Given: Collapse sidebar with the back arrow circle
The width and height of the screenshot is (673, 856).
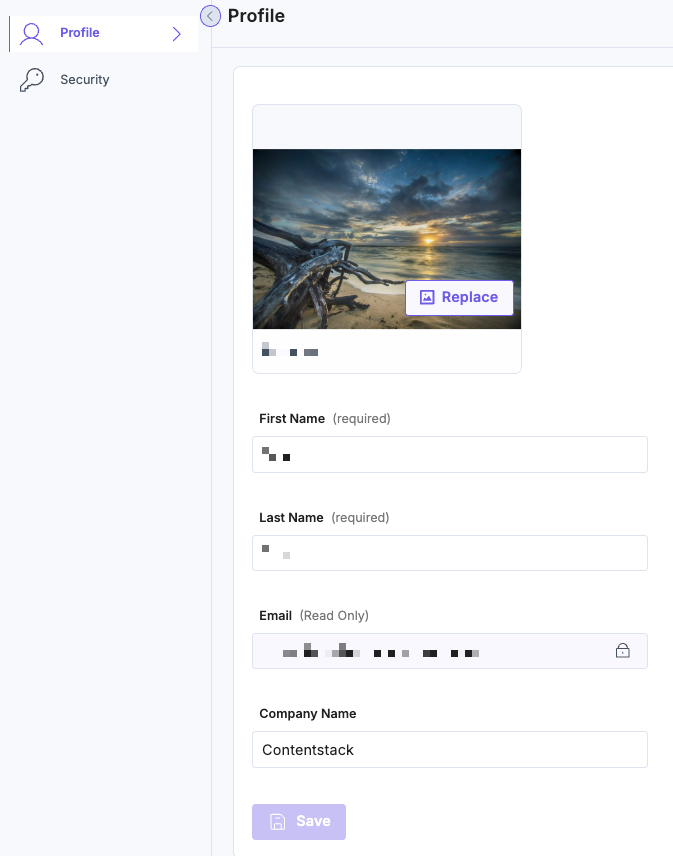Looking at the screenshot, I should (210, 16).
